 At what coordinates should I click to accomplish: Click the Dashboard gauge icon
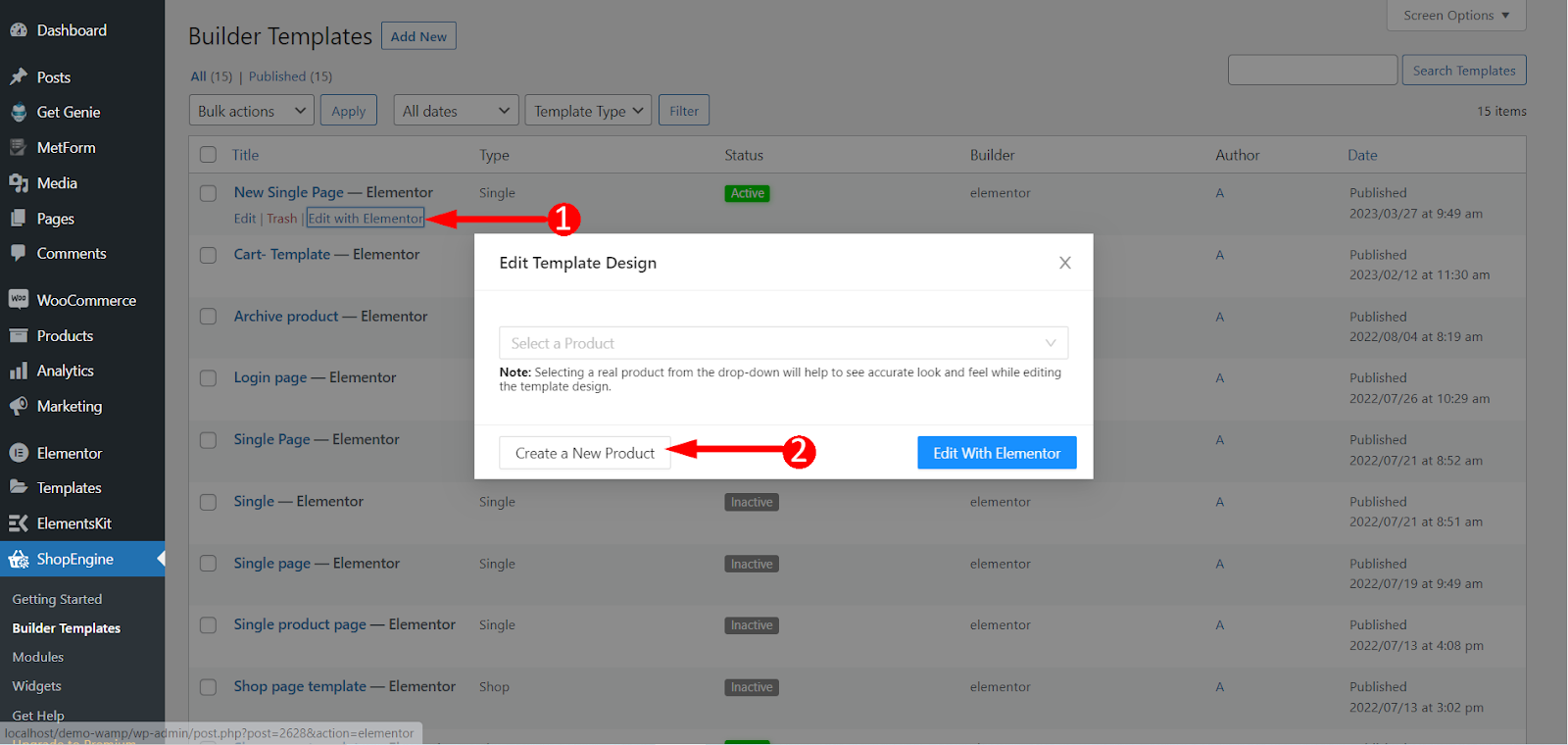(x=19, y=30)
